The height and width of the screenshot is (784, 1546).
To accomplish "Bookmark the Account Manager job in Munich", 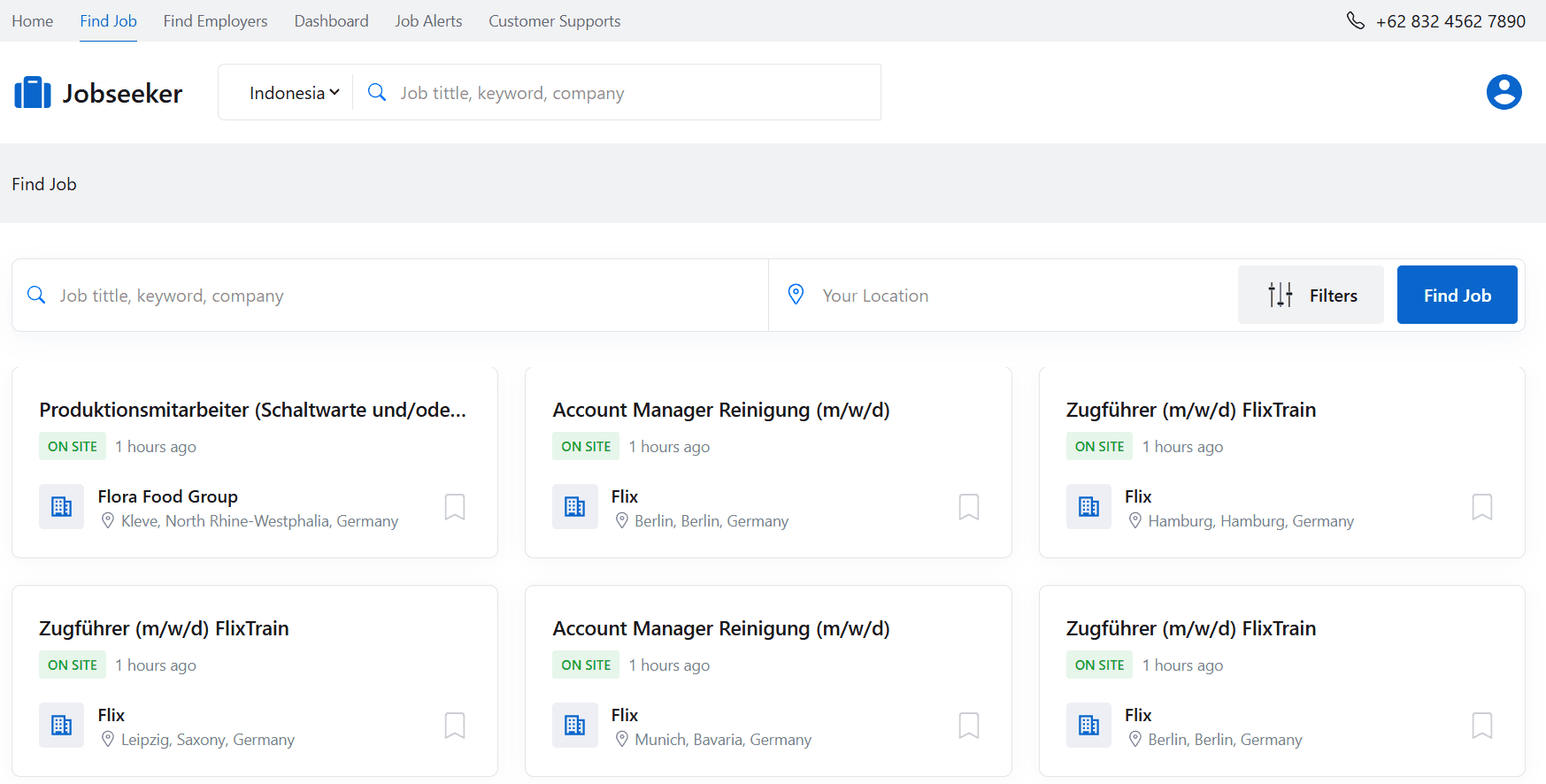I will (x=969, y=726).
